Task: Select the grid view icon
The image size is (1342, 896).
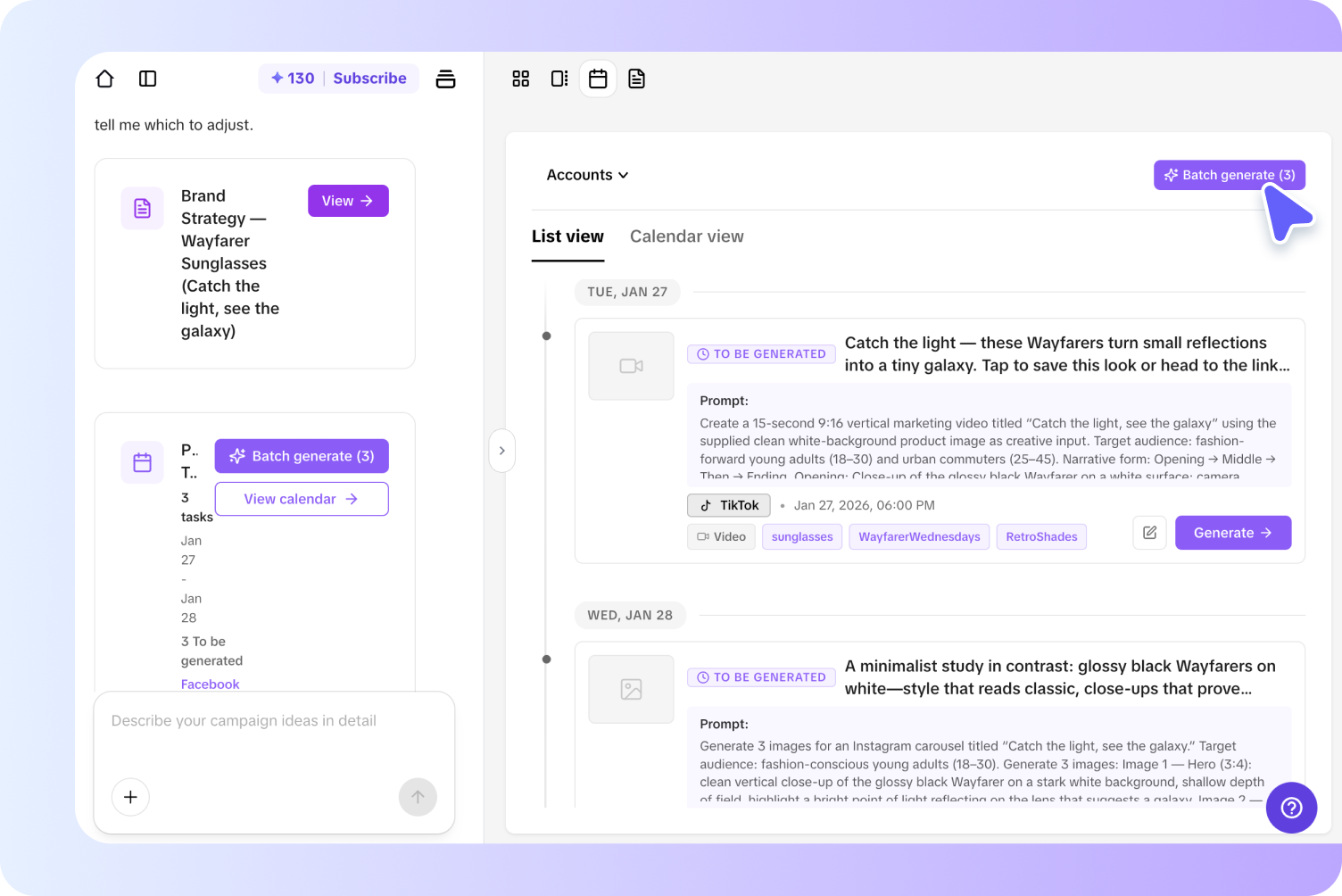Action: pos(521,79)
